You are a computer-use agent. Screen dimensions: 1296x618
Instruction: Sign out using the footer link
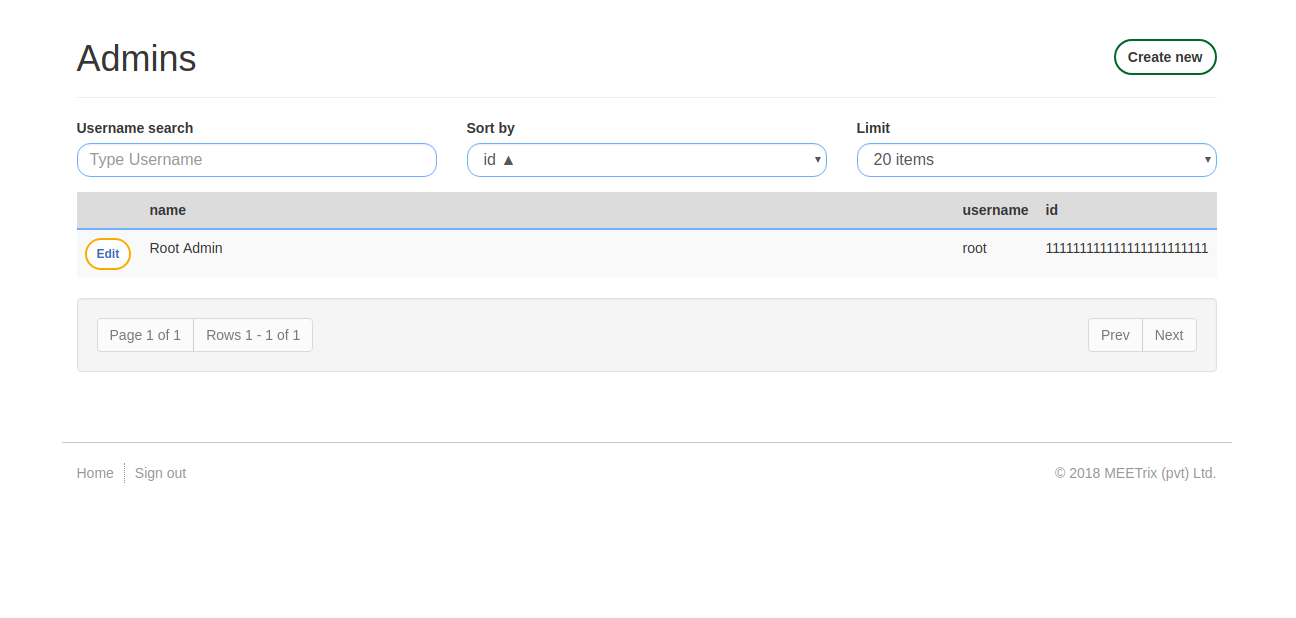pos(159,472)
